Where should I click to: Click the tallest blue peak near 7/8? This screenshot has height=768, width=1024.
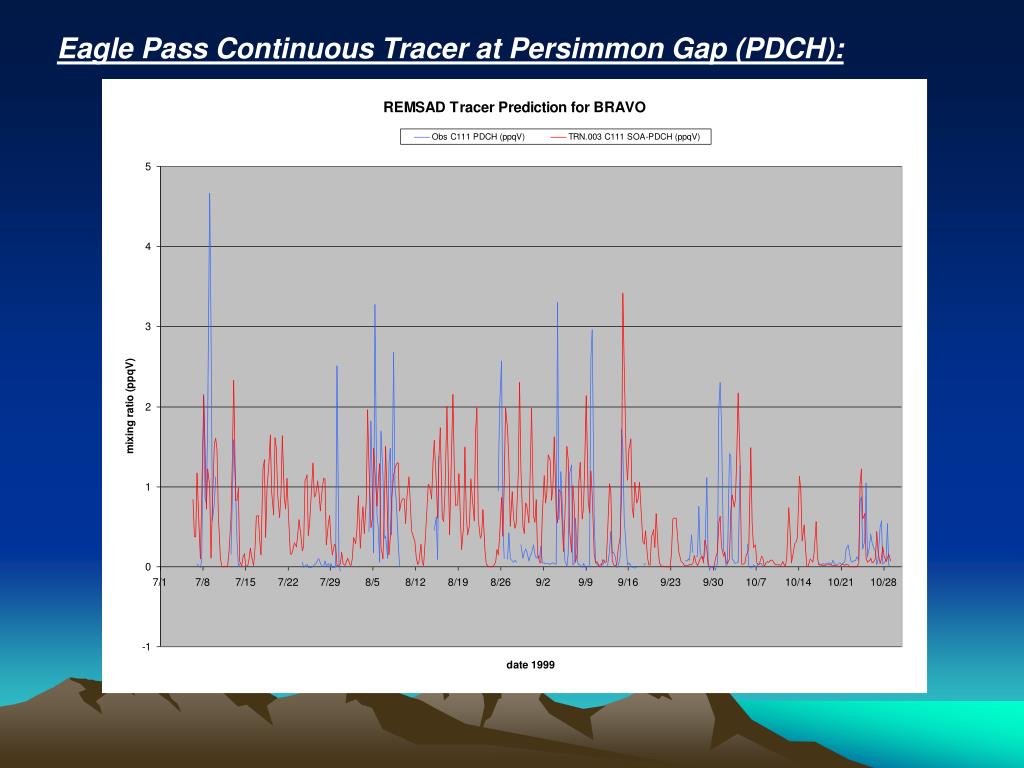point(210,195)
